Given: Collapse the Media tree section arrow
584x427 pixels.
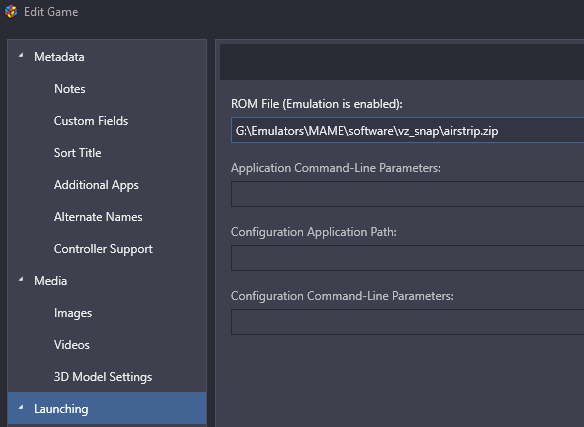Looking at the screenshot, I should [x=21, y=279].
